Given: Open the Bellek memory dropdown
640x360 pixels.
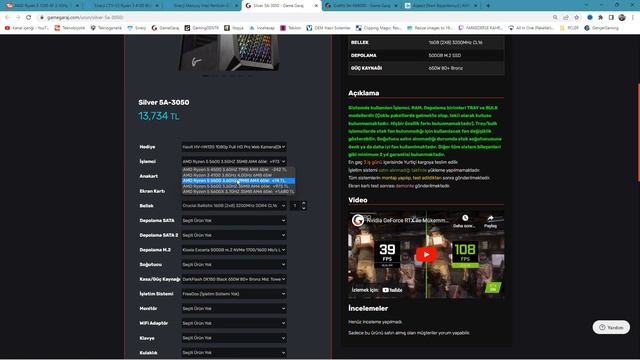Looking at the screenshot, I should 234,206.
